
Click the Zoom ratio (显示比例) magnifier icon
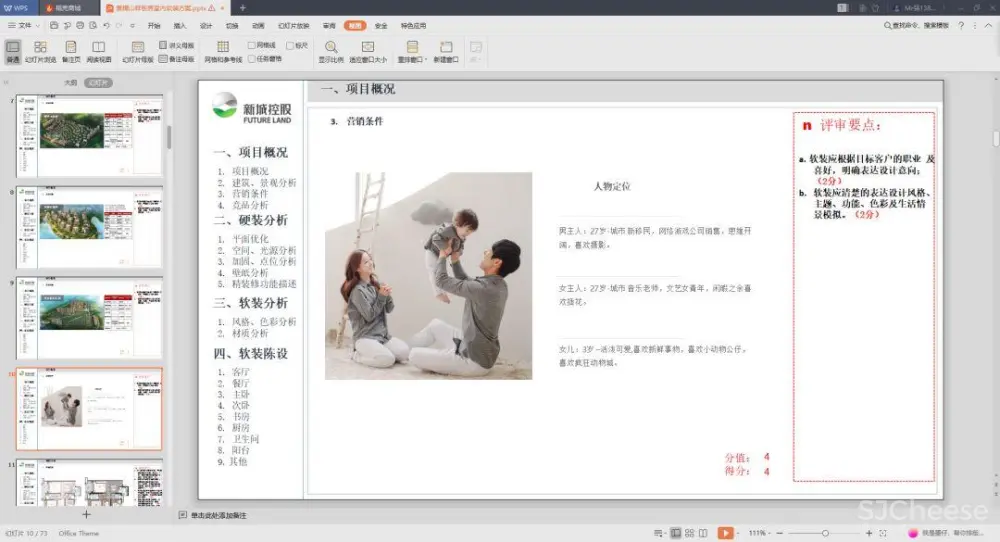click(330, 51)
